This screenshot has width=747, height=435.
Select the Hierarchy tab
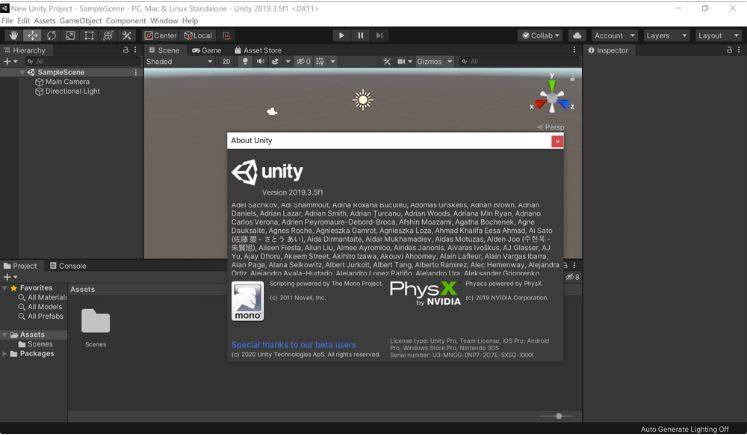pos(25,51)
